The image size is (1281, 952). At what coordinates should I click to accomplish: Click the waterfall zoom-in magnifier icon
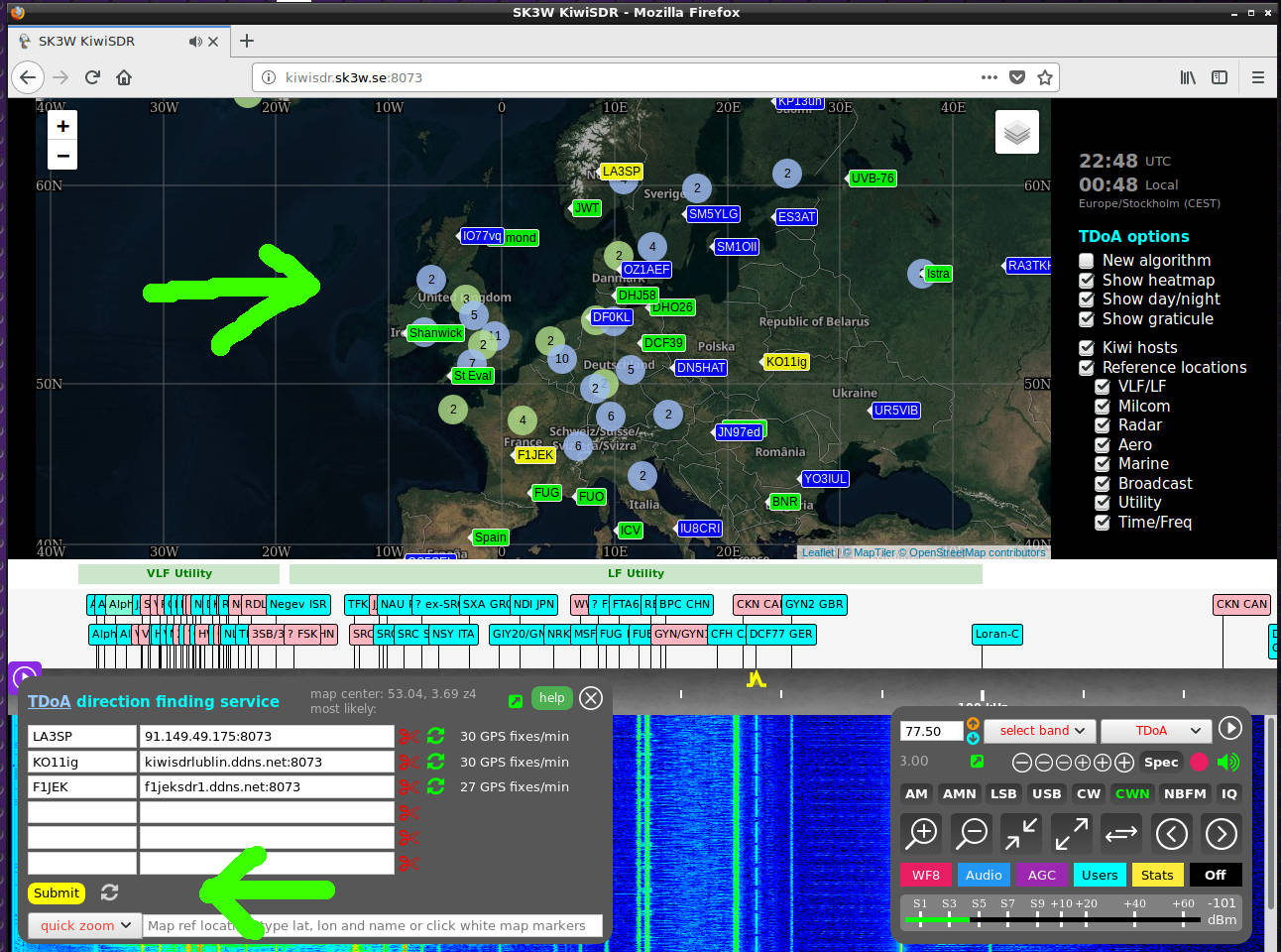click(x=922, y=834)
